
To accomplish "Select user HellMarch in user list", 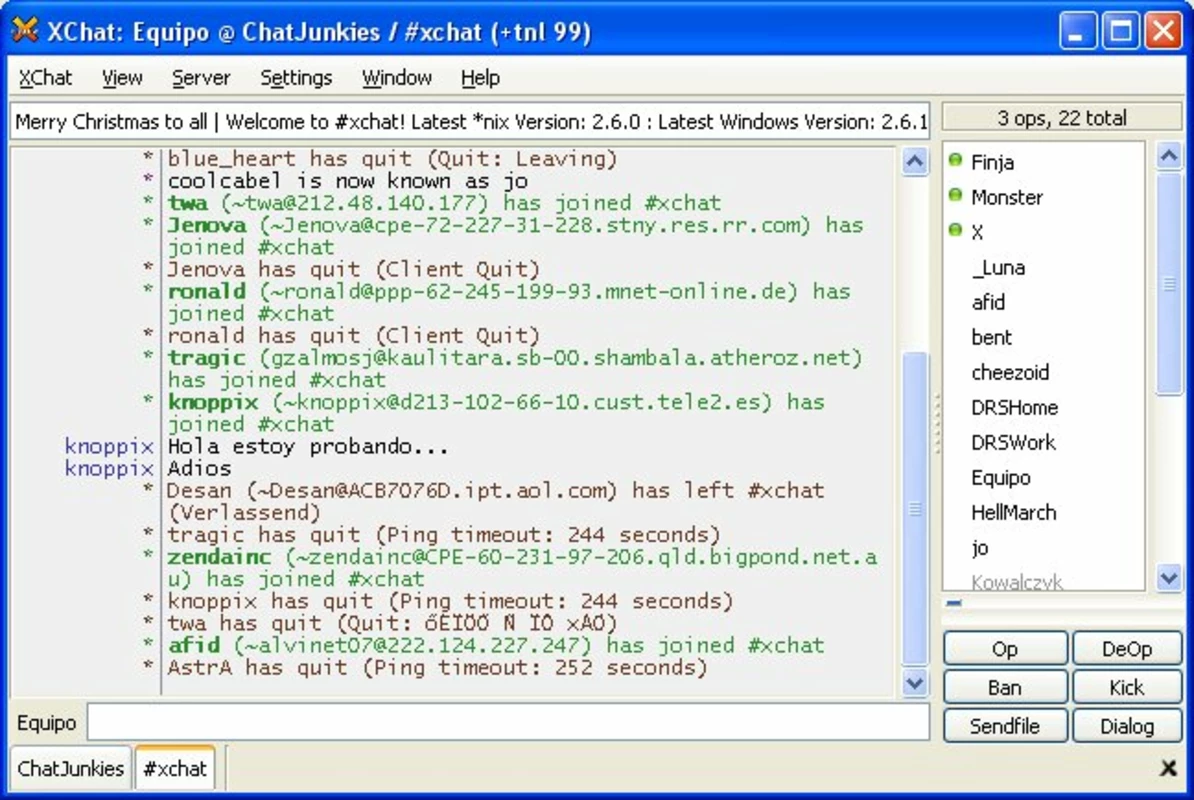I will 1043,512.
